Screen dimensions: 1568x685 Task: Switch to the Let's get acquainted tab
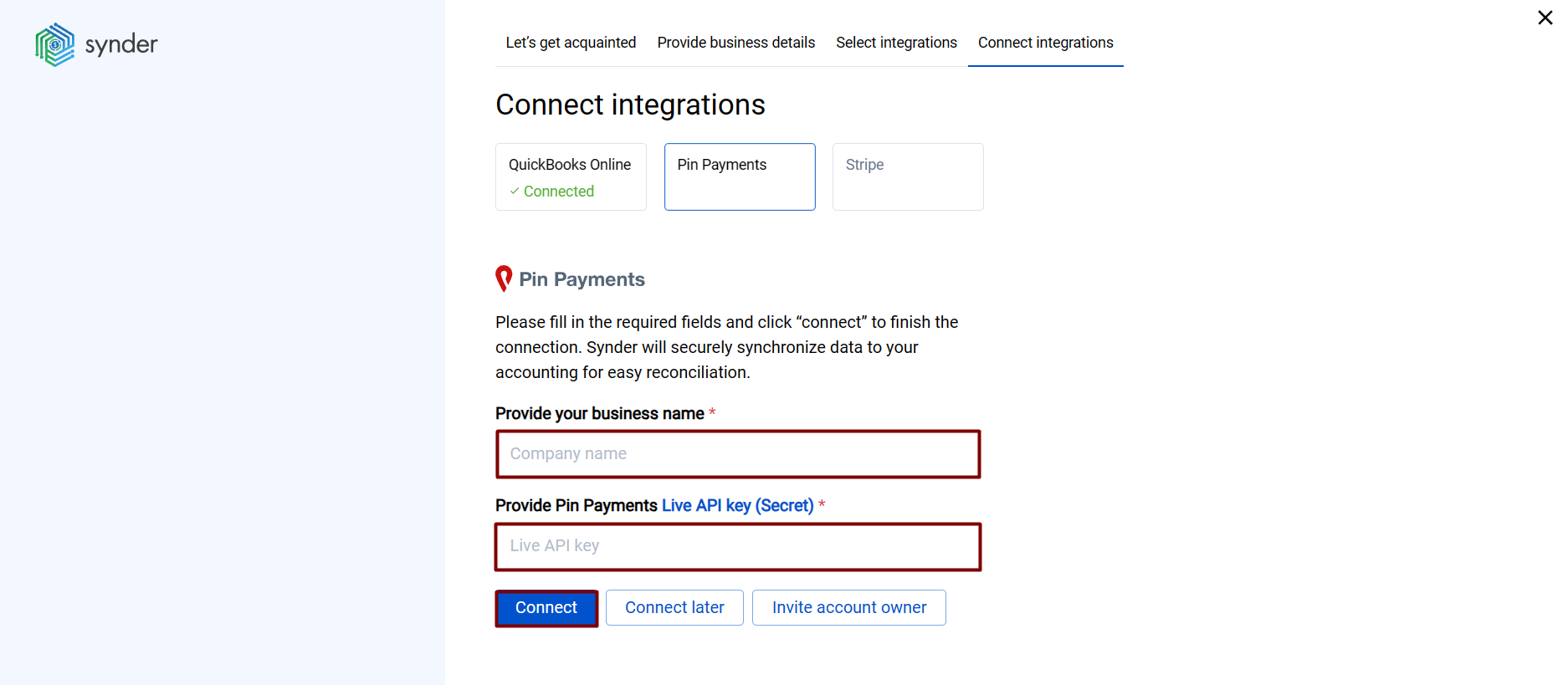pos(571,42)
